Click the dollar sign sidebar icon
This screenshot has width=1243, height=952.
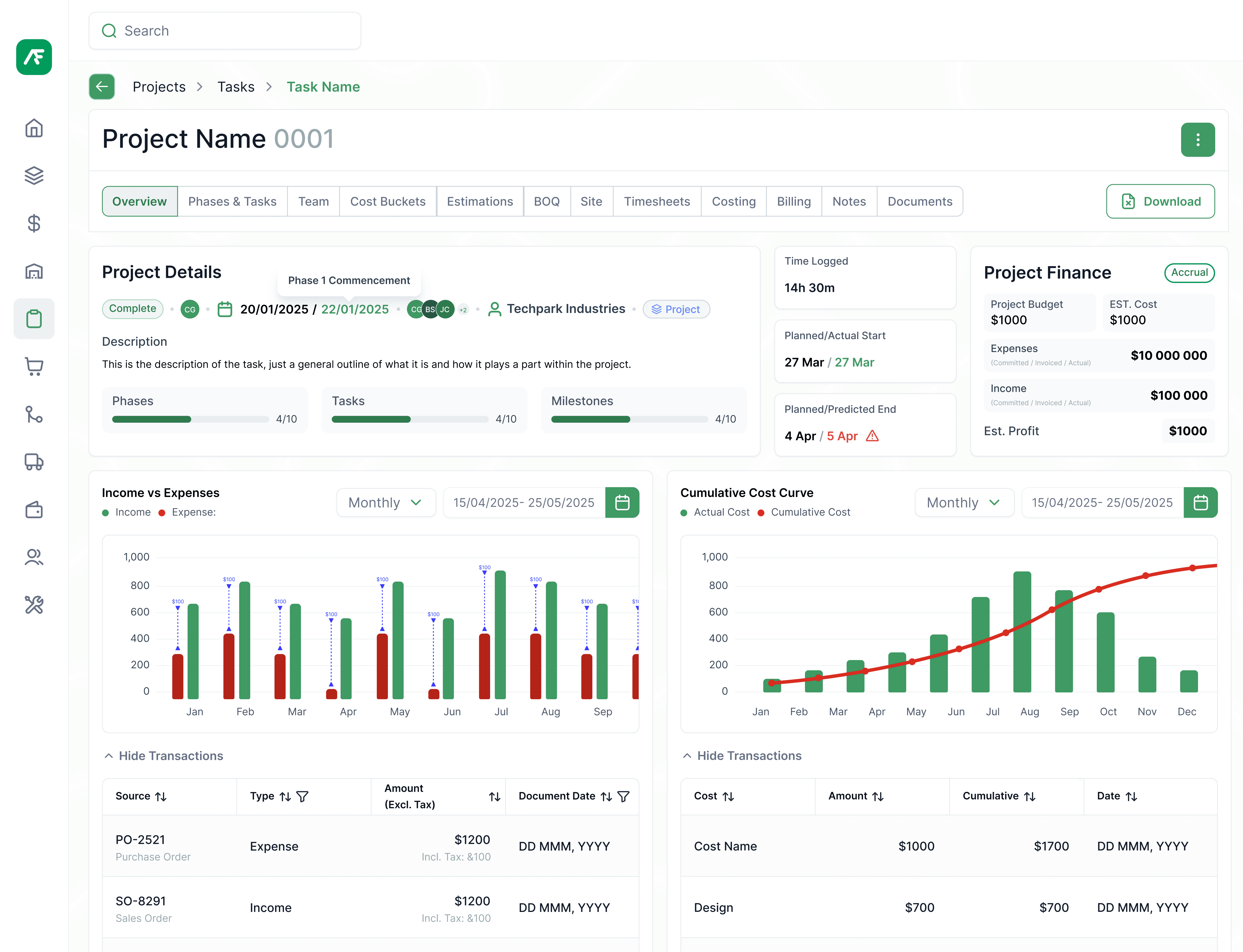pyautogui.click(x=34, y=223)
